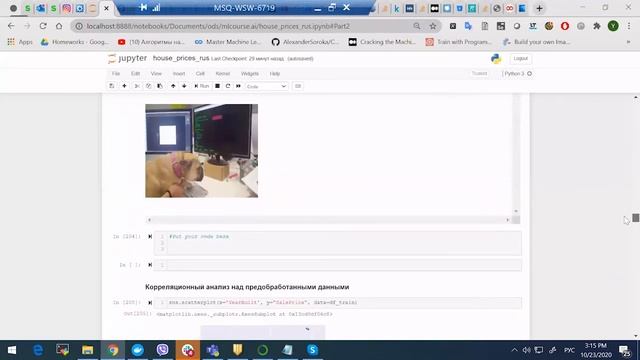Go back with the browser back arrow
640x360 pixels.
[11, 26]
